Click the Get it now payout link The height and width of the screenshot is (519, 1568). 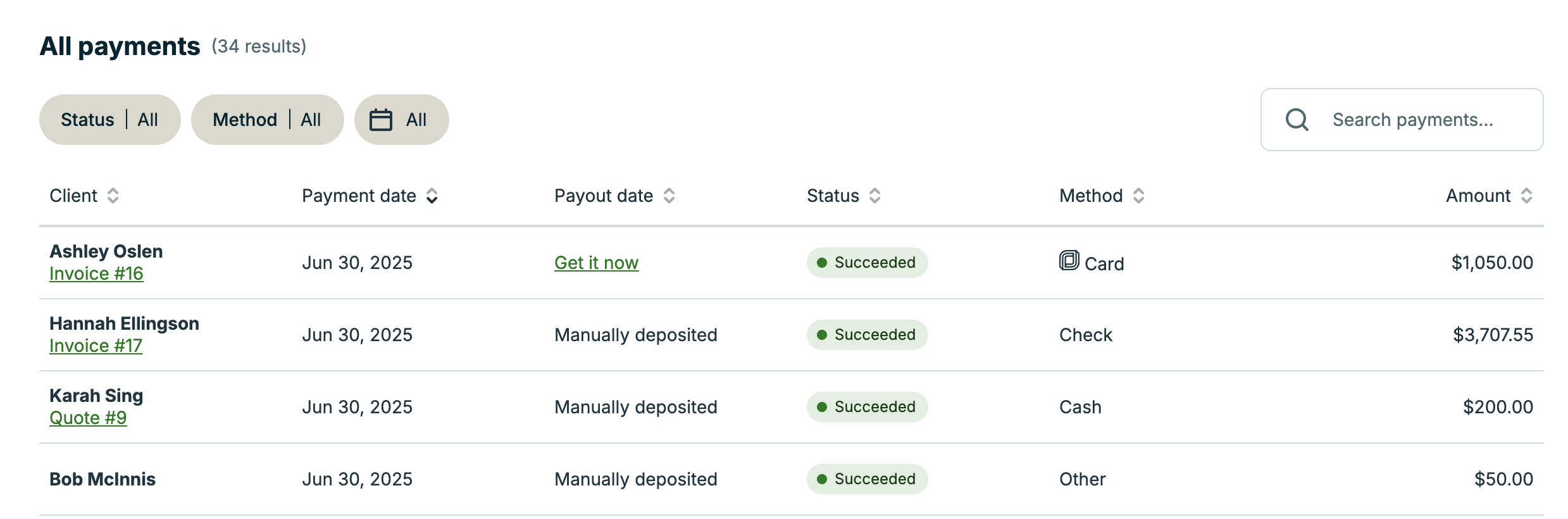tap(595, 262)
